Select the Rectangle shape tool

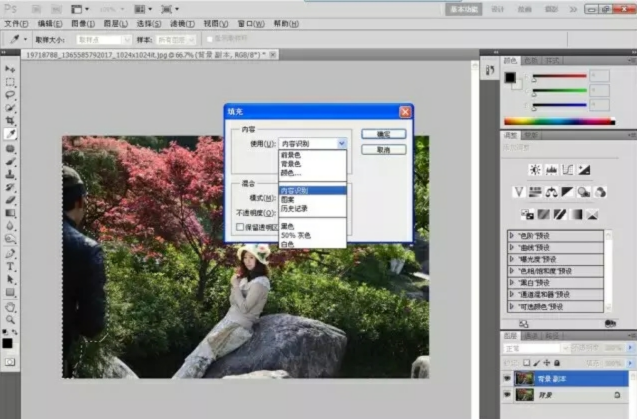point(10,292)
